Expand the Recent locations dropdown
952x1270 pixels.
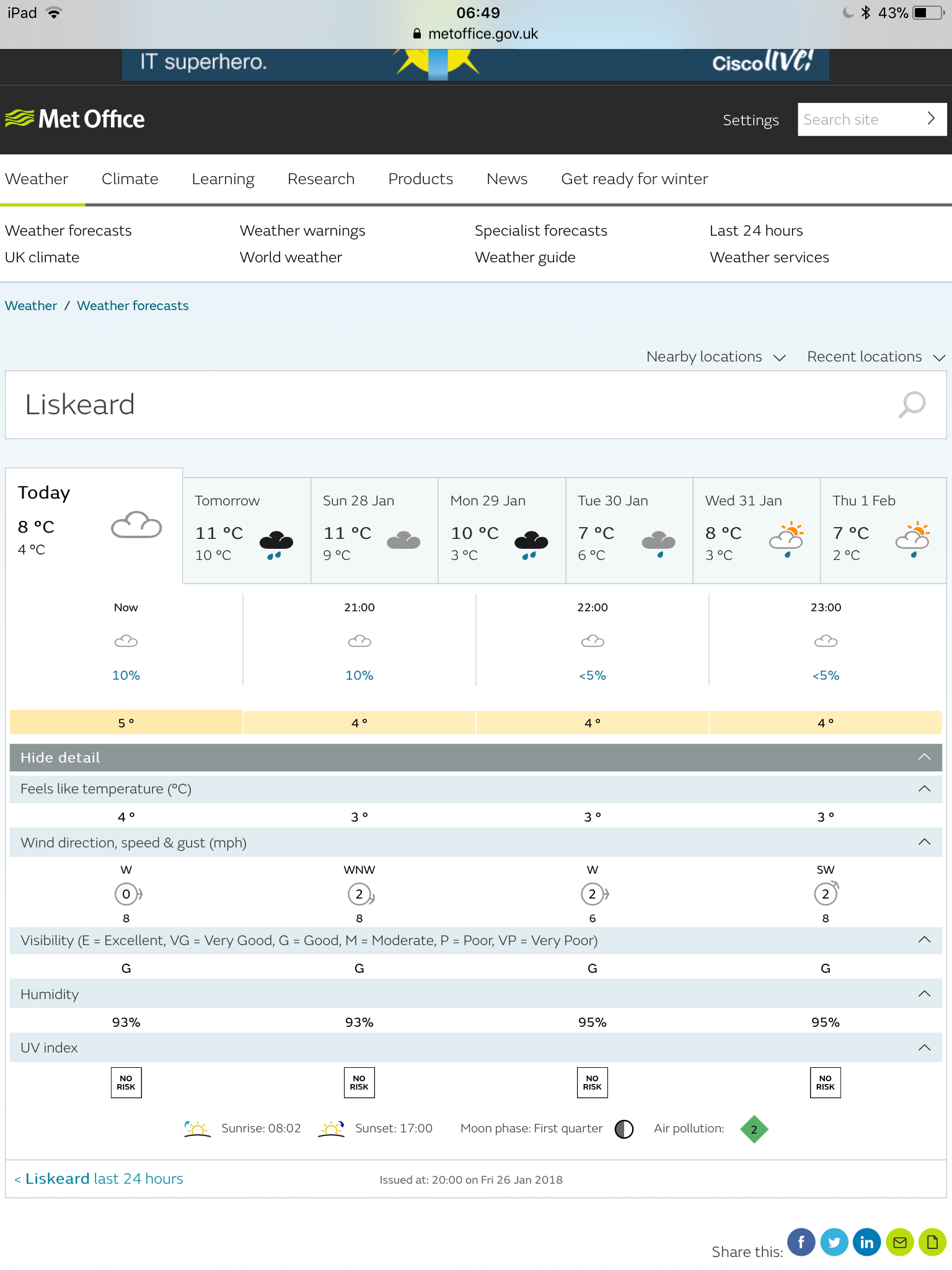(x=875, y=357)
